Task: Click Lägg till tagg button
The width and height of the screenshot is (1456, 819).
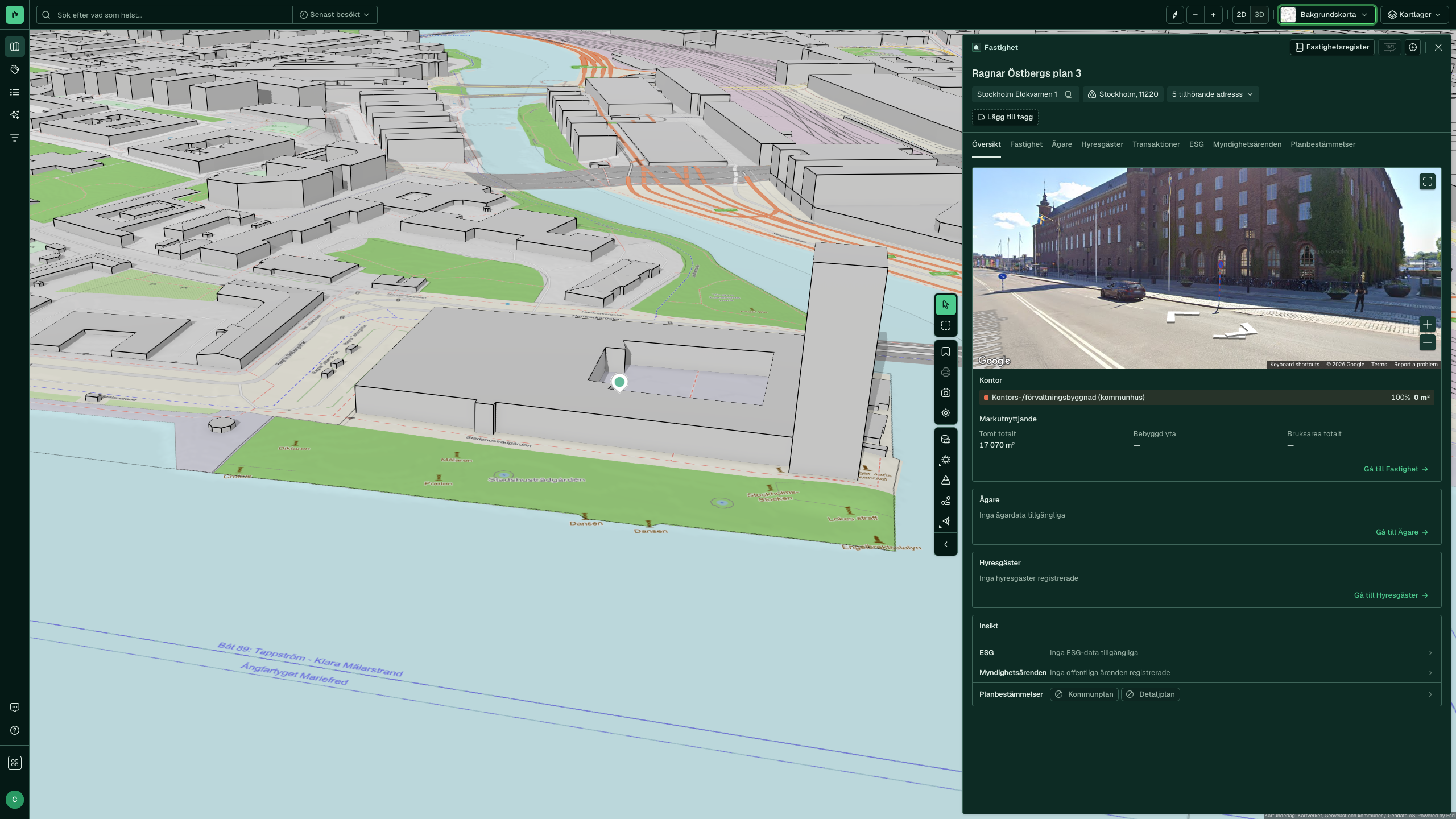Action: (x=1005, y=117)
